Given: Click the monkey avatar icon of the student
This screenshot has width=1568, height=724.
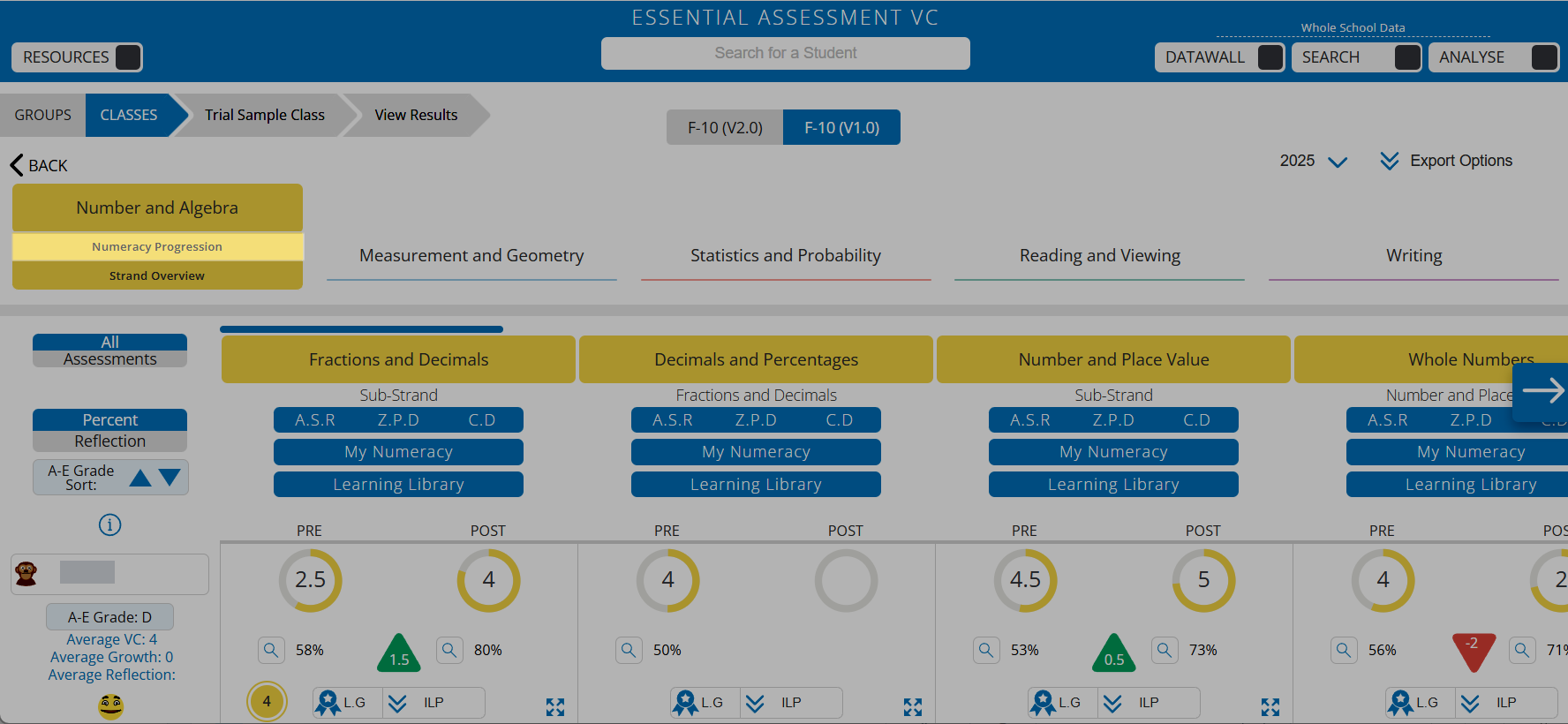Looking at the screenshot, I should 26,574.
